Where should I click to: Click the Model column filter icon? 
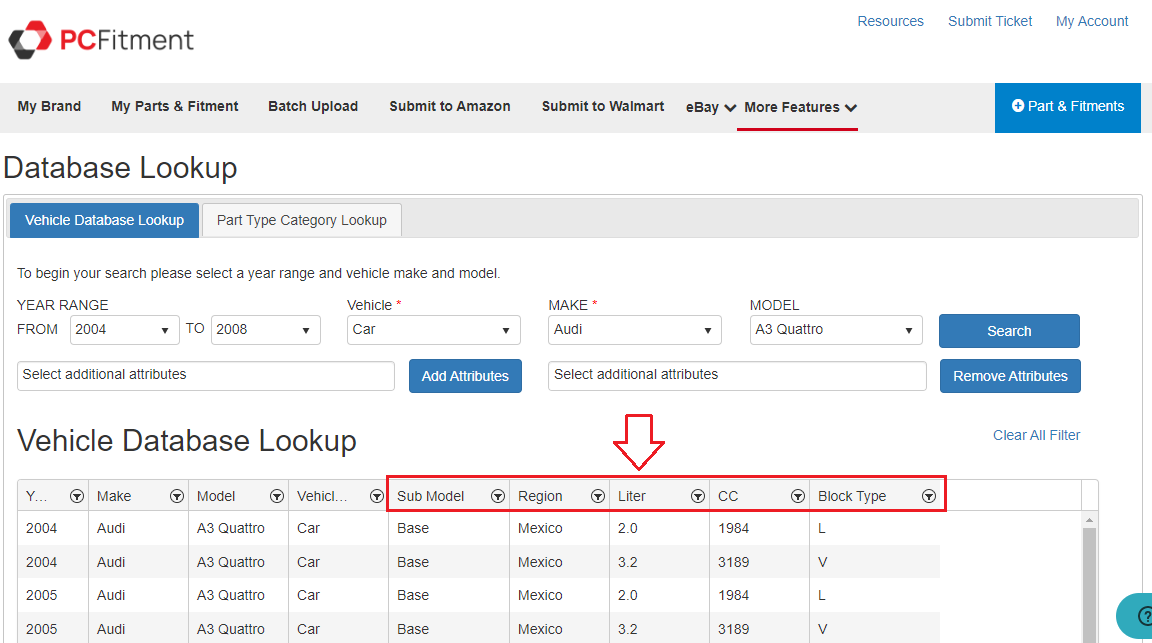[277, 496]
